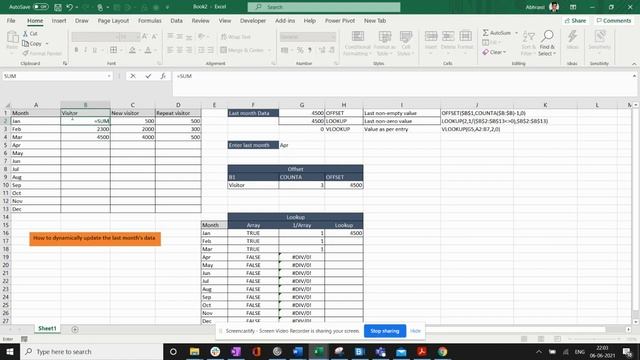
Task: Open Chrome from the taskbar
Action: (x=442, y=351)
